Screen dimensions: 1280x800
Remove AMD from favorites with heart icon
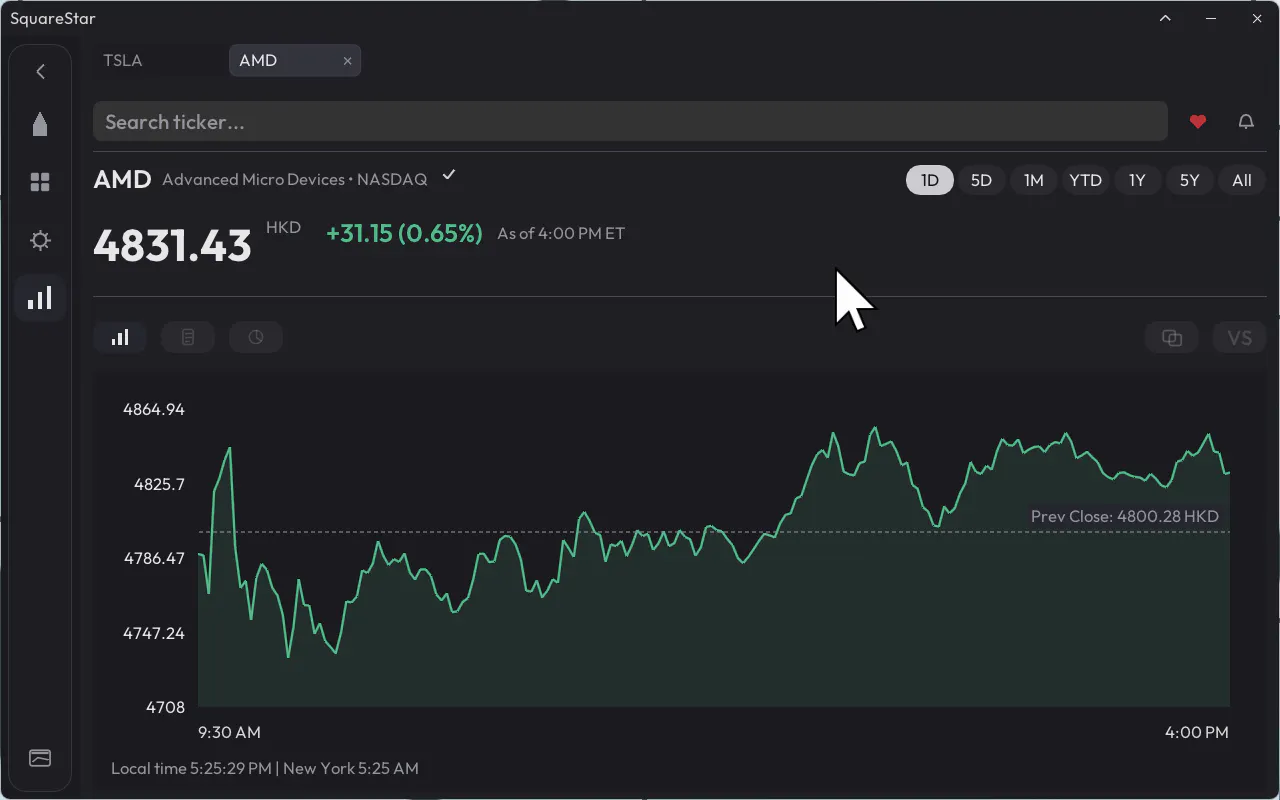click(1198, 122)
